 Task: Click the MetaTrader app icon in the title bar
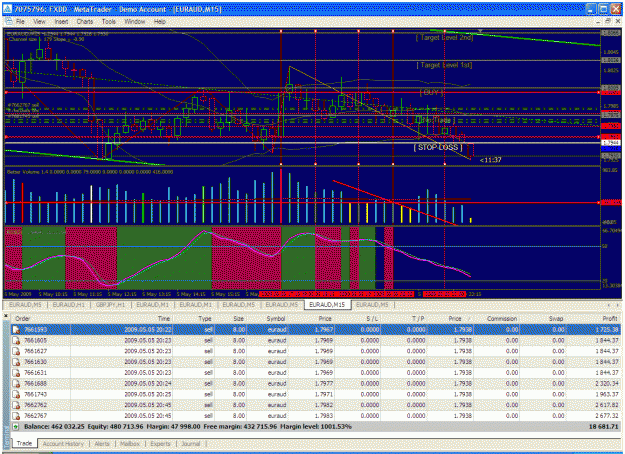8,9
